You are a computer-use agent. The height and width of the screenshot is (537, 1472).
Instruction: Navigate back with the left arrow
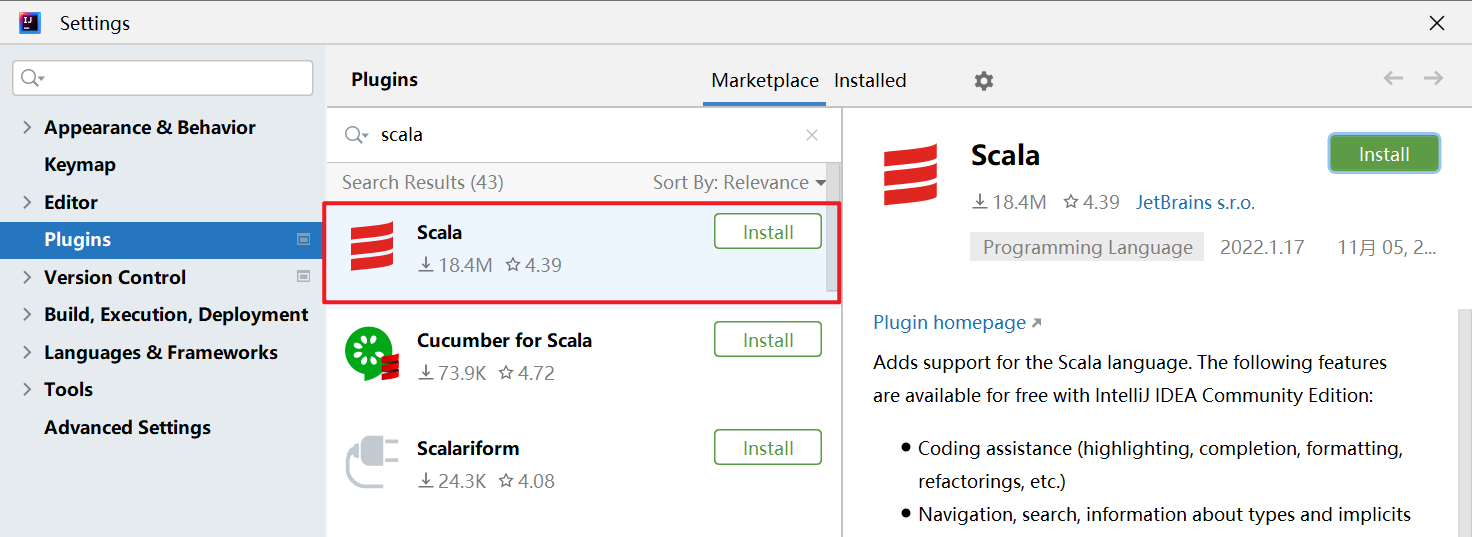[1393, 78]
